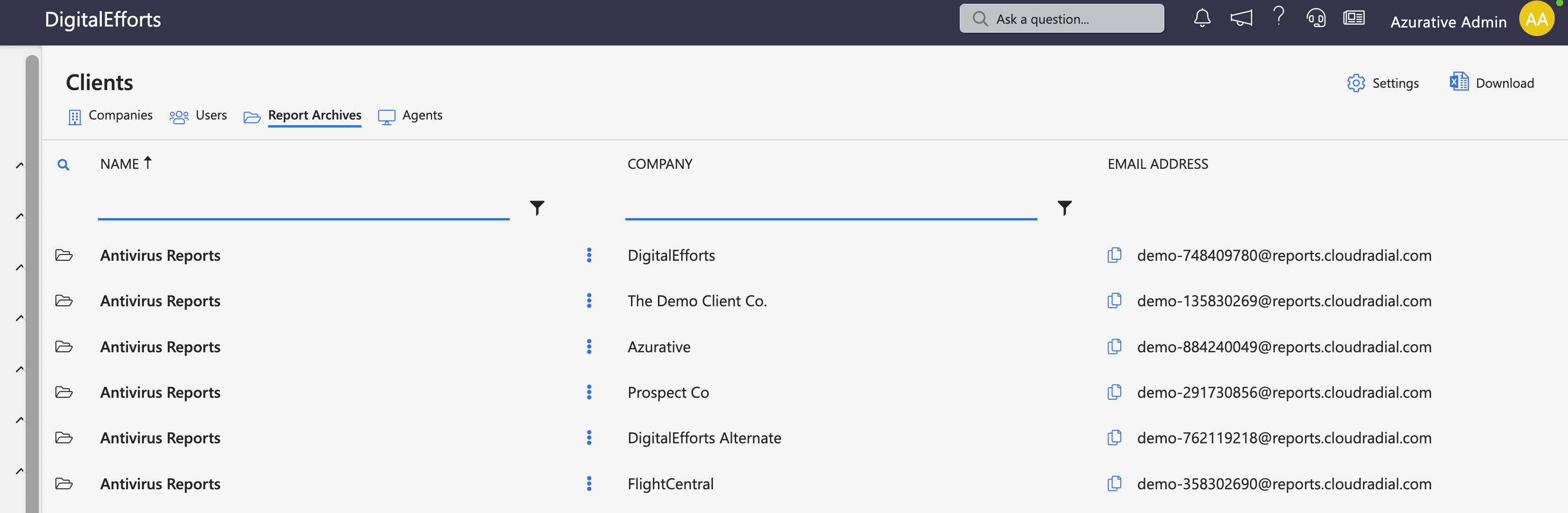
Task: Open row options menu for DigitalEfforts
Action: (589, 255)
